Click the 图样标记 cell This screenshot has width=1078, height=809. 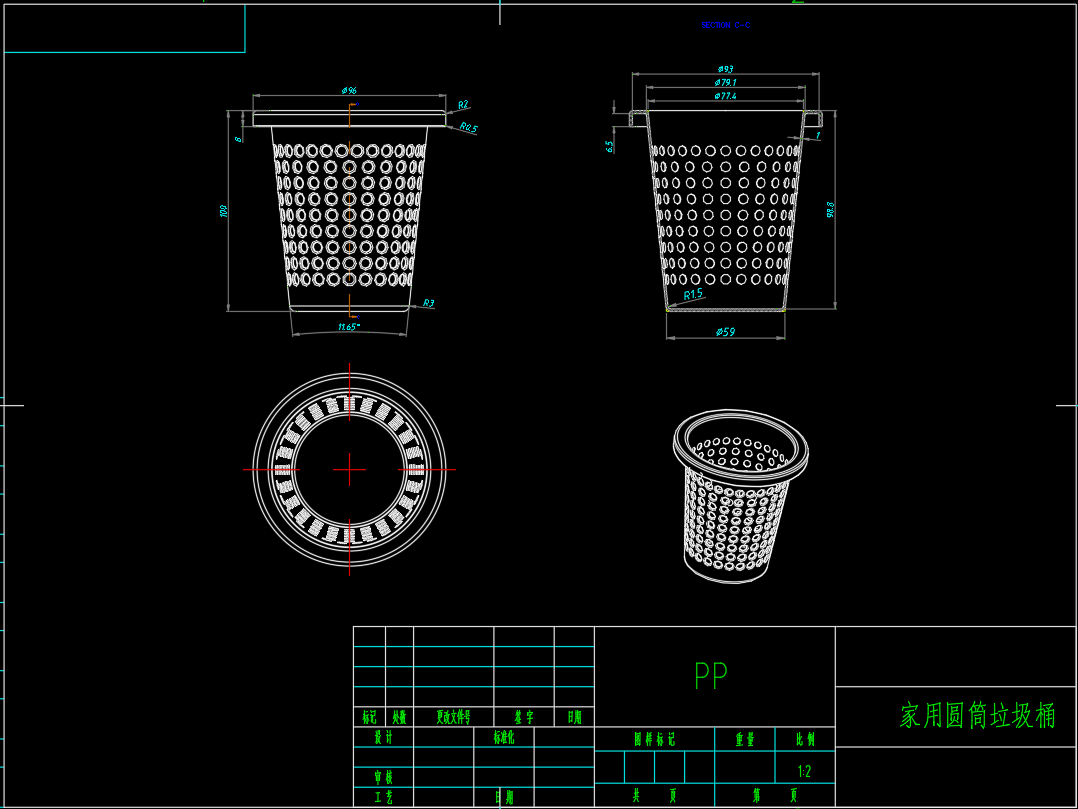[x=654, y=739]
